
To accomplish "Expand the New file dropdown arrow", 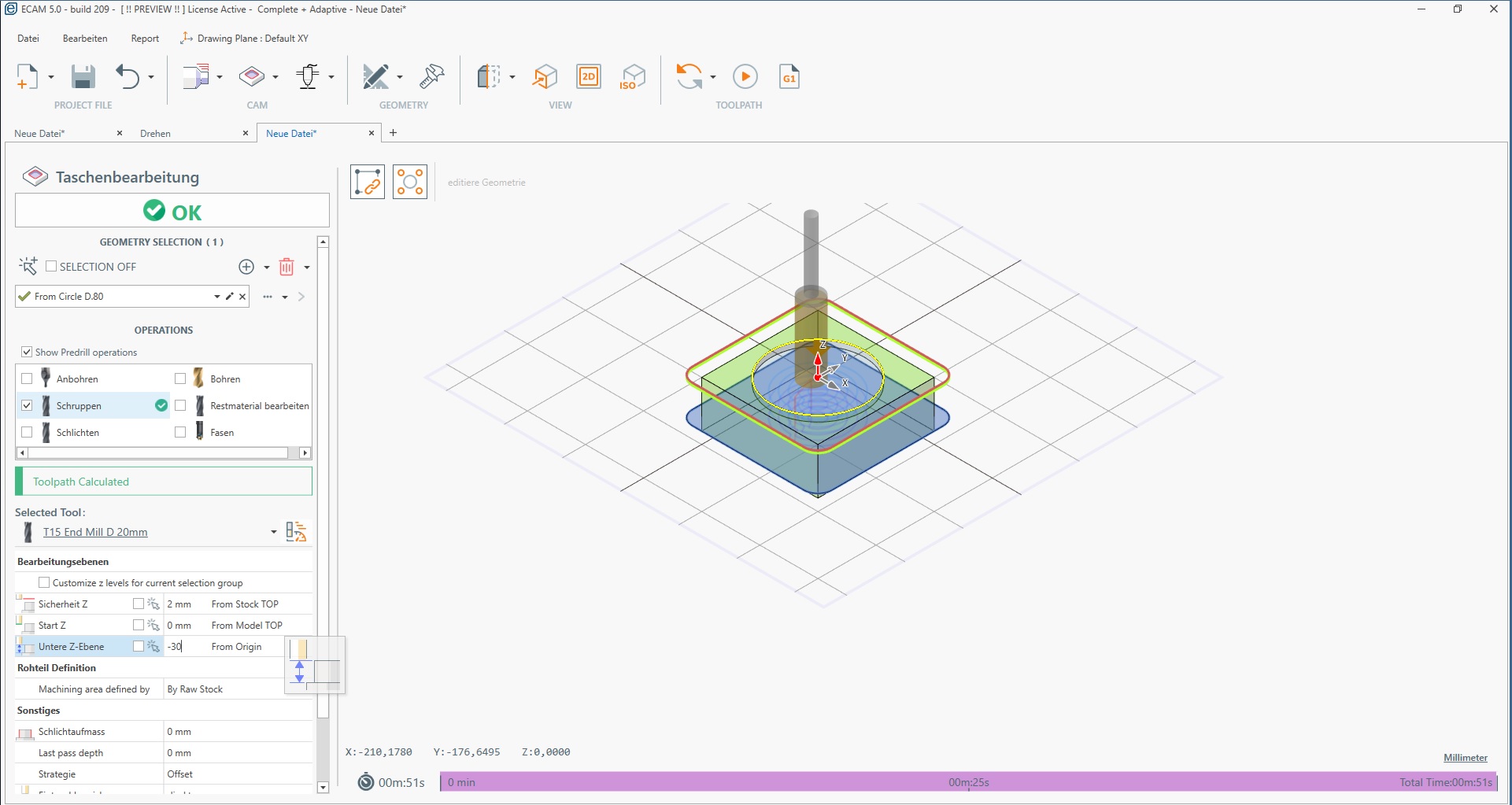I will coord(51,77).
